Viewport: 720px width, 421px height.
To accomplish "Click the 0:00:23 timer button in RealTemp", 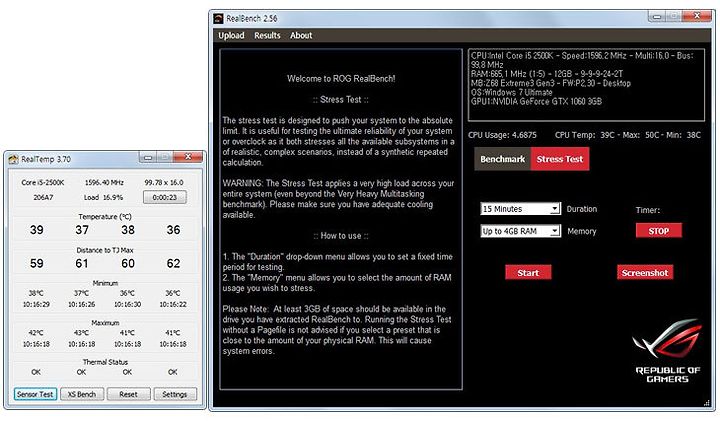I will [165, 197].
